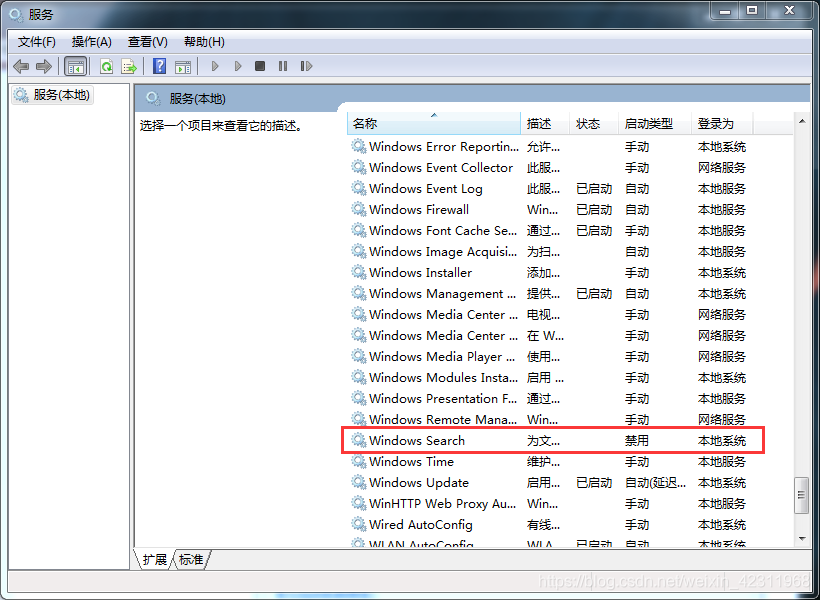Click gear icon of Windows Event Log row
The image size is (820, 600).
click(x=358, y=188)
